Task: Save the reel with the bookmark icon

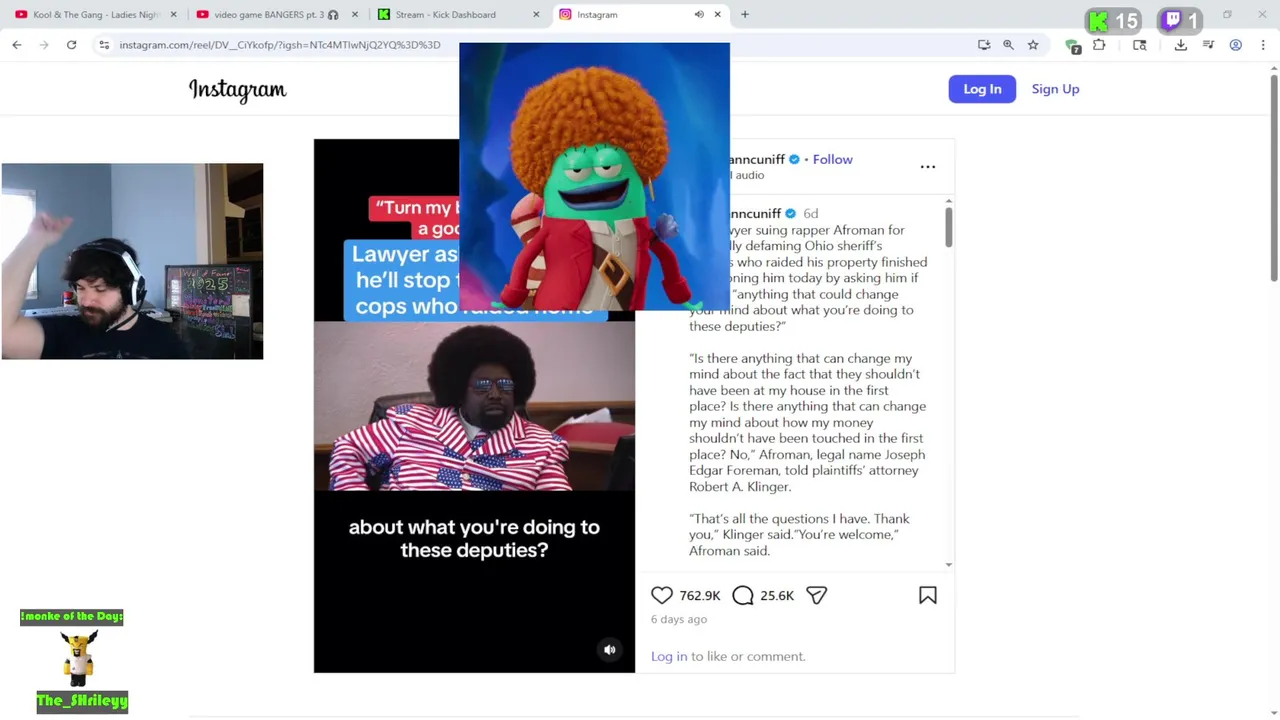Action: (928, 595)
